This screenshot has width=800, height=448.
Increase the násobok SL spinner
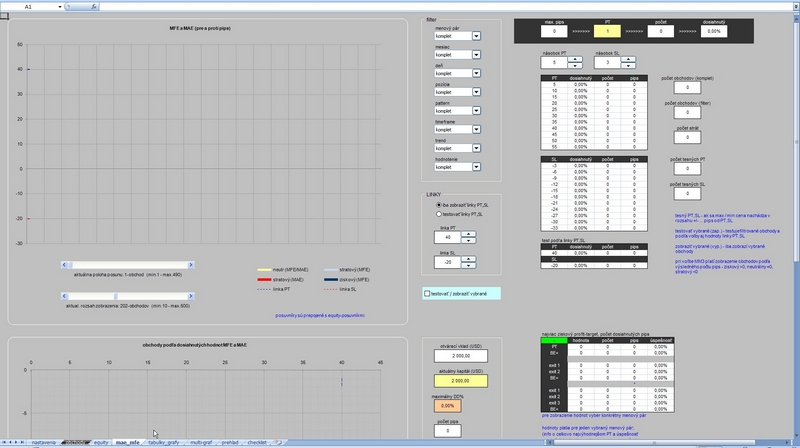click(628, 60)
